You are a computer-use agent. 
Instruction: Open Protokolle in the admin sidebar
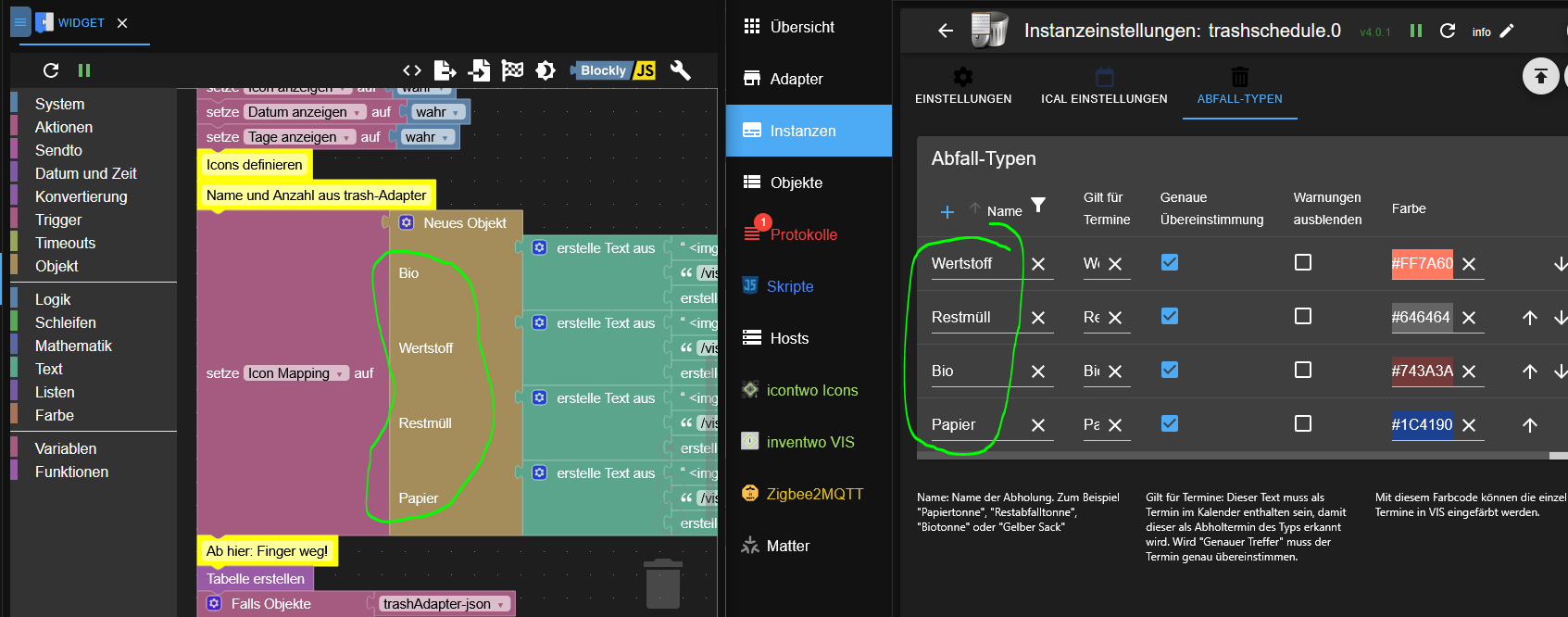pos(803,234)
